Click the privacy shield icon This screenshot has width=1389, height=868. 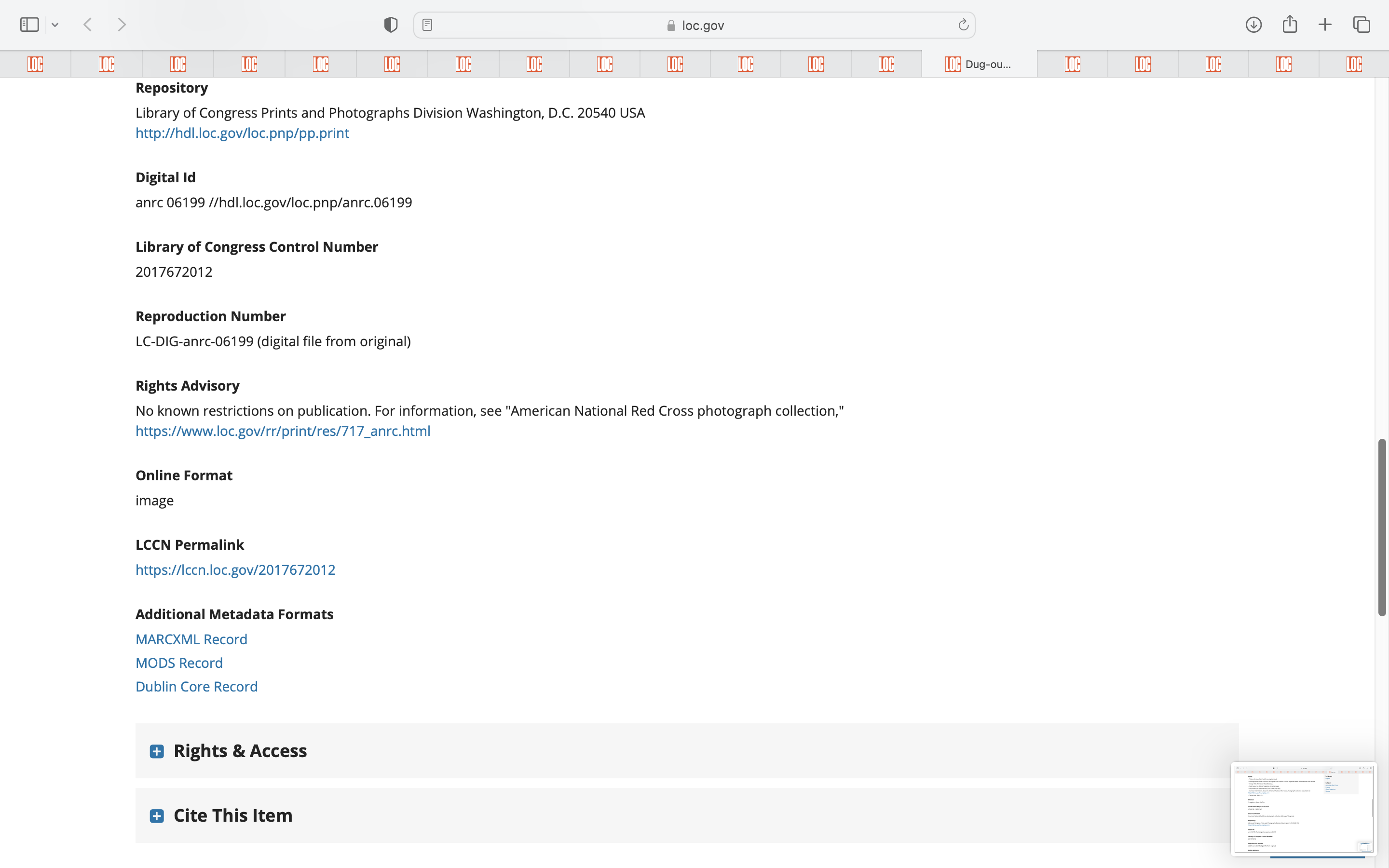click(x=390, y=25)
